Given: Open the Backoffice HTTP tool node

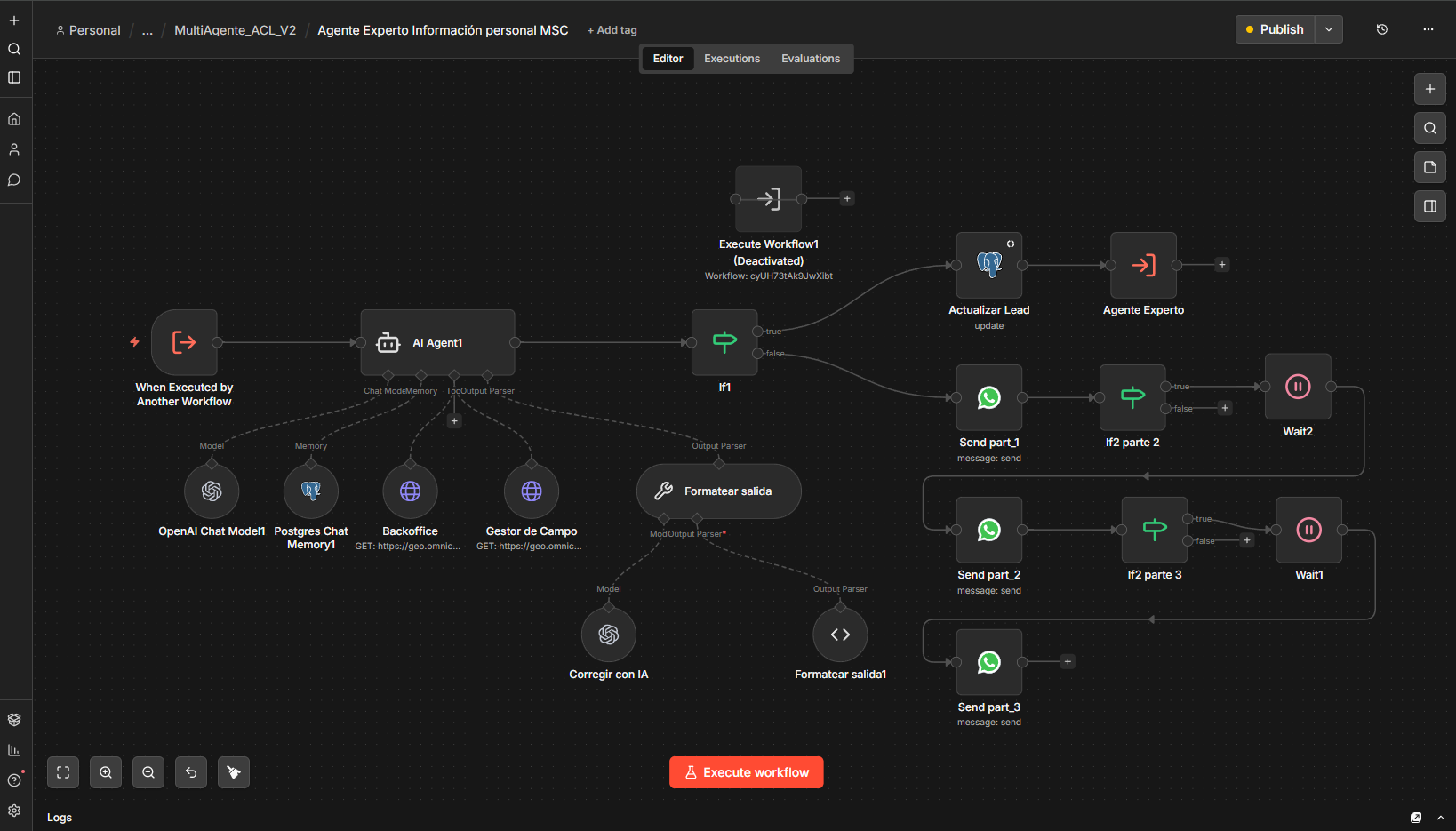Looking at the screenshot, I should coord(411,491).
